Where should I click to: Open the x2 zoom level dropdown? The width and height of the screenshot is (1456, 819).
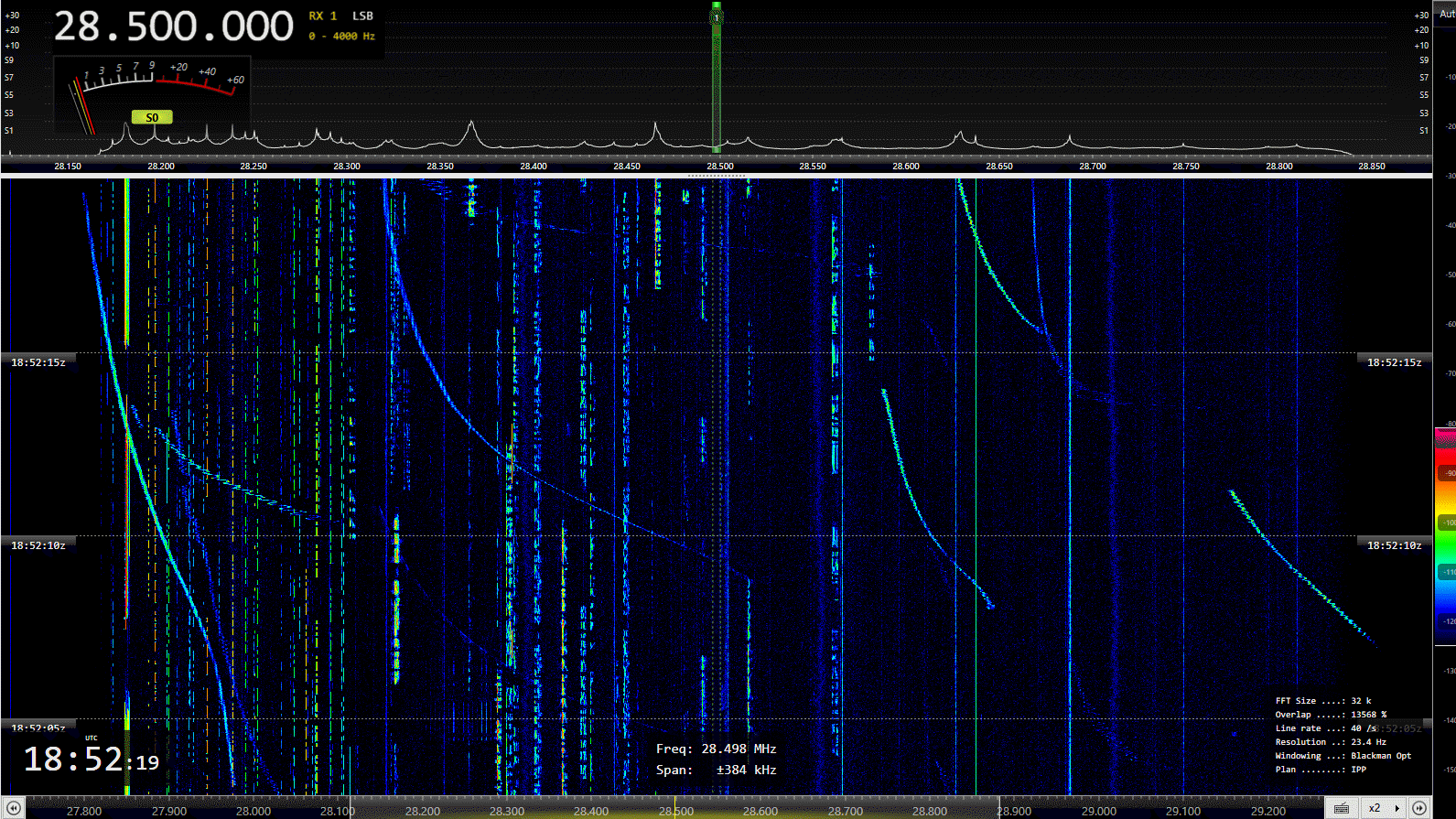pos(1384,808)
